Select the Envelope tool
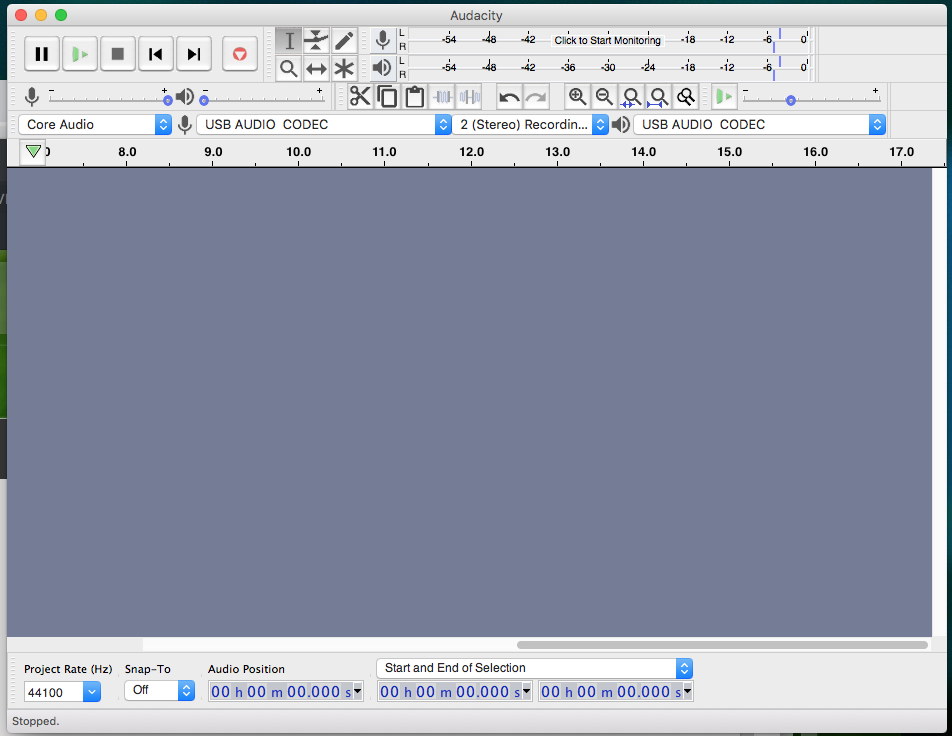952x736 pixels. click(316, 41)
